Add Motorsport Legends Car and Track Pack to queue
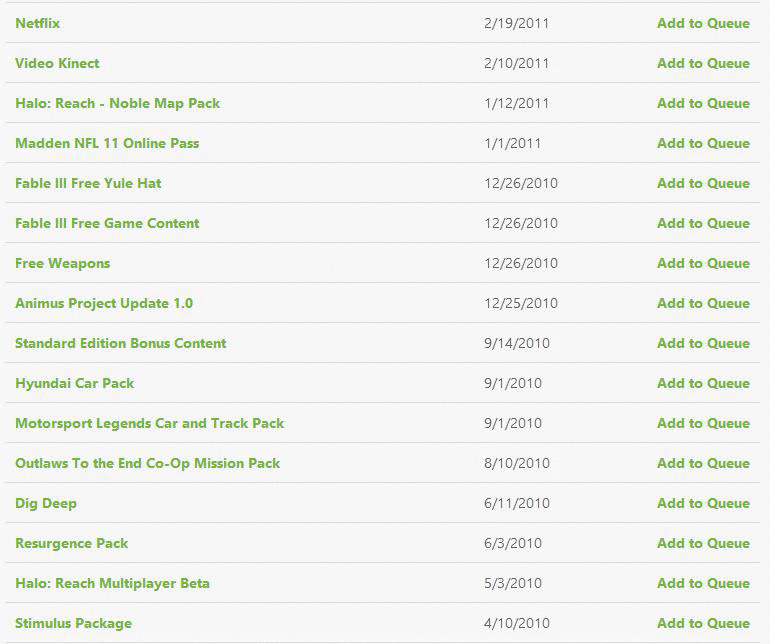The width and height of the screenshot is (770, 644). [703, 423]
